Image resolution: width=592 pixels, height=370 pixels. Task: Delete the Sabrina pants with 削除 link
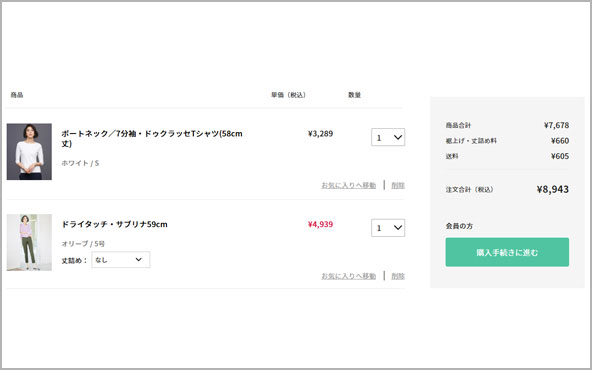point(398,276)
